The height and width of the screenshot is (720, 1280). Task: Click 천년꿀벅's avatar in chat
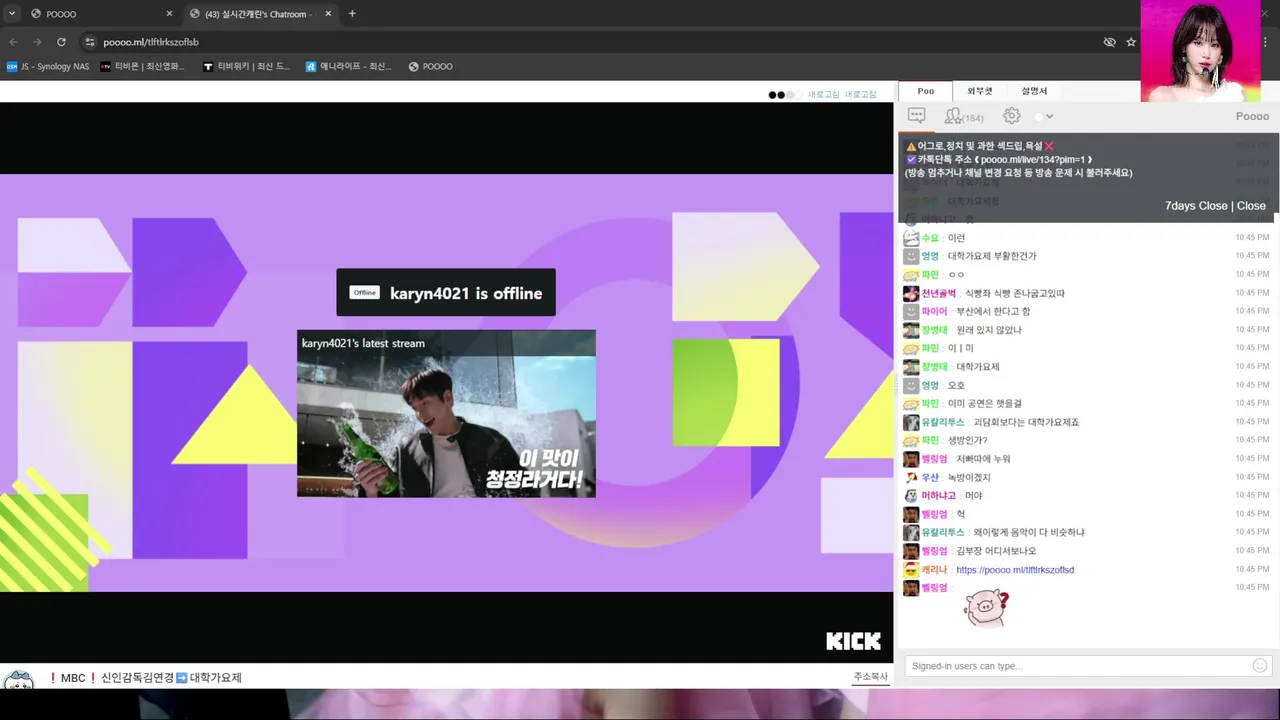click(x=911, y=293)
